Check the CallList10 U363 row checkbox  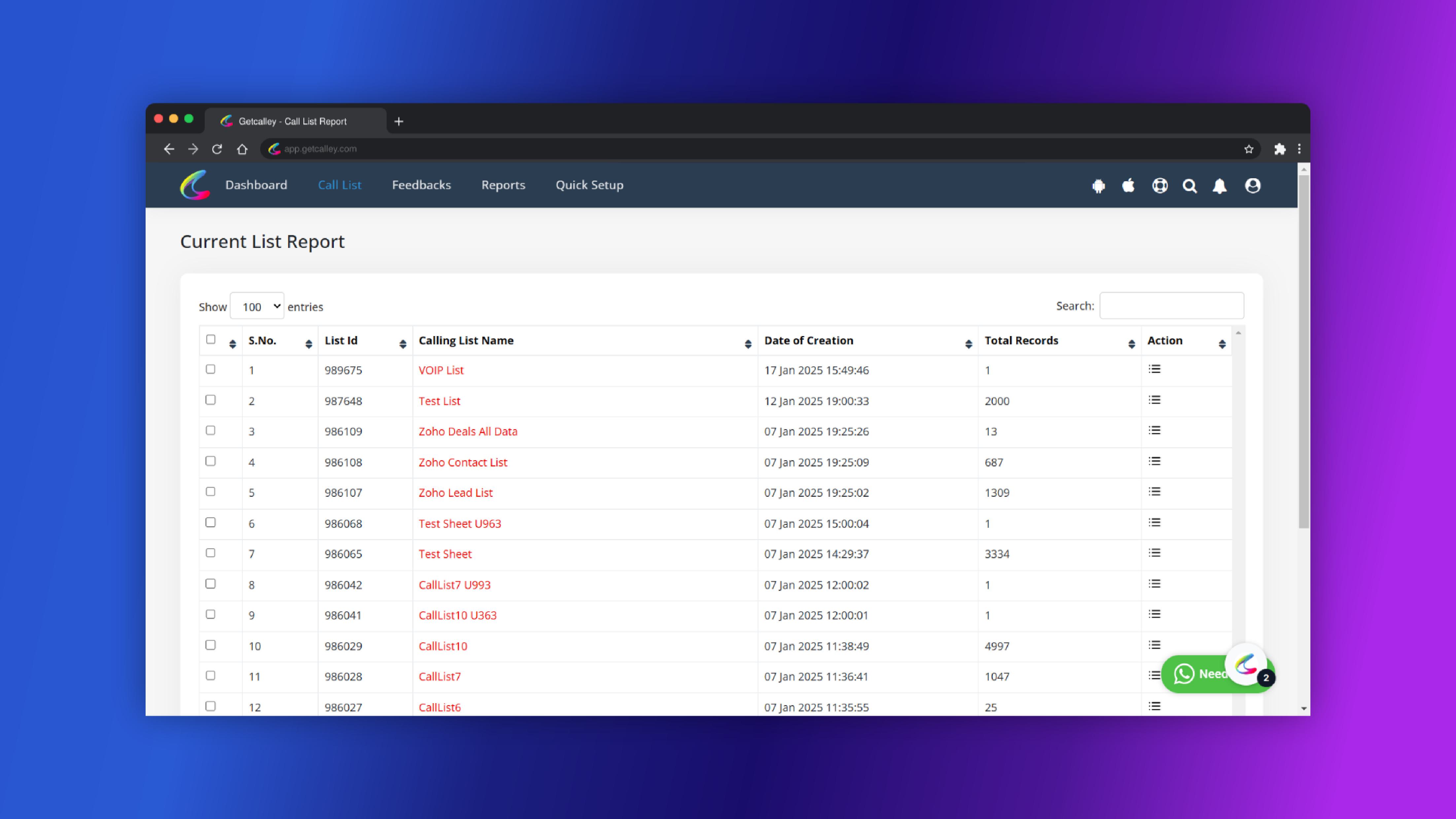pos(211,614)
